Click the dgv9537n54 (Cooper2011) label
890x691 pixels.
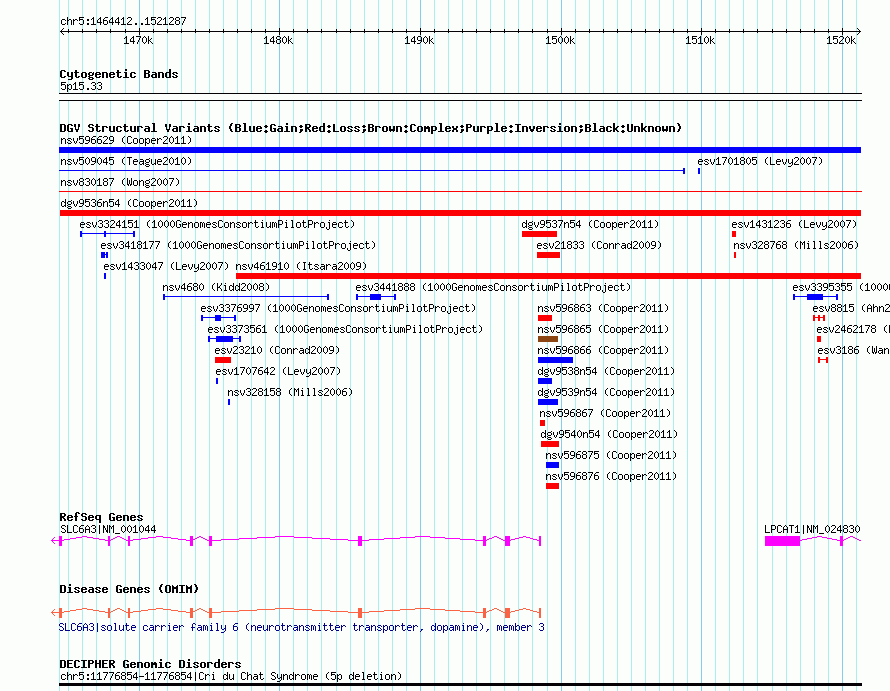(x=590, y=224)
